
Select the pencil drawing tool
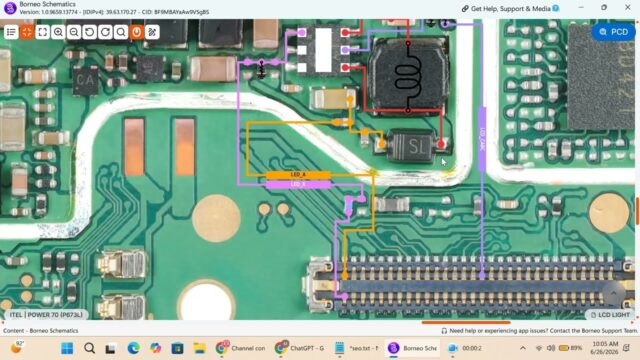coord(152,32)
